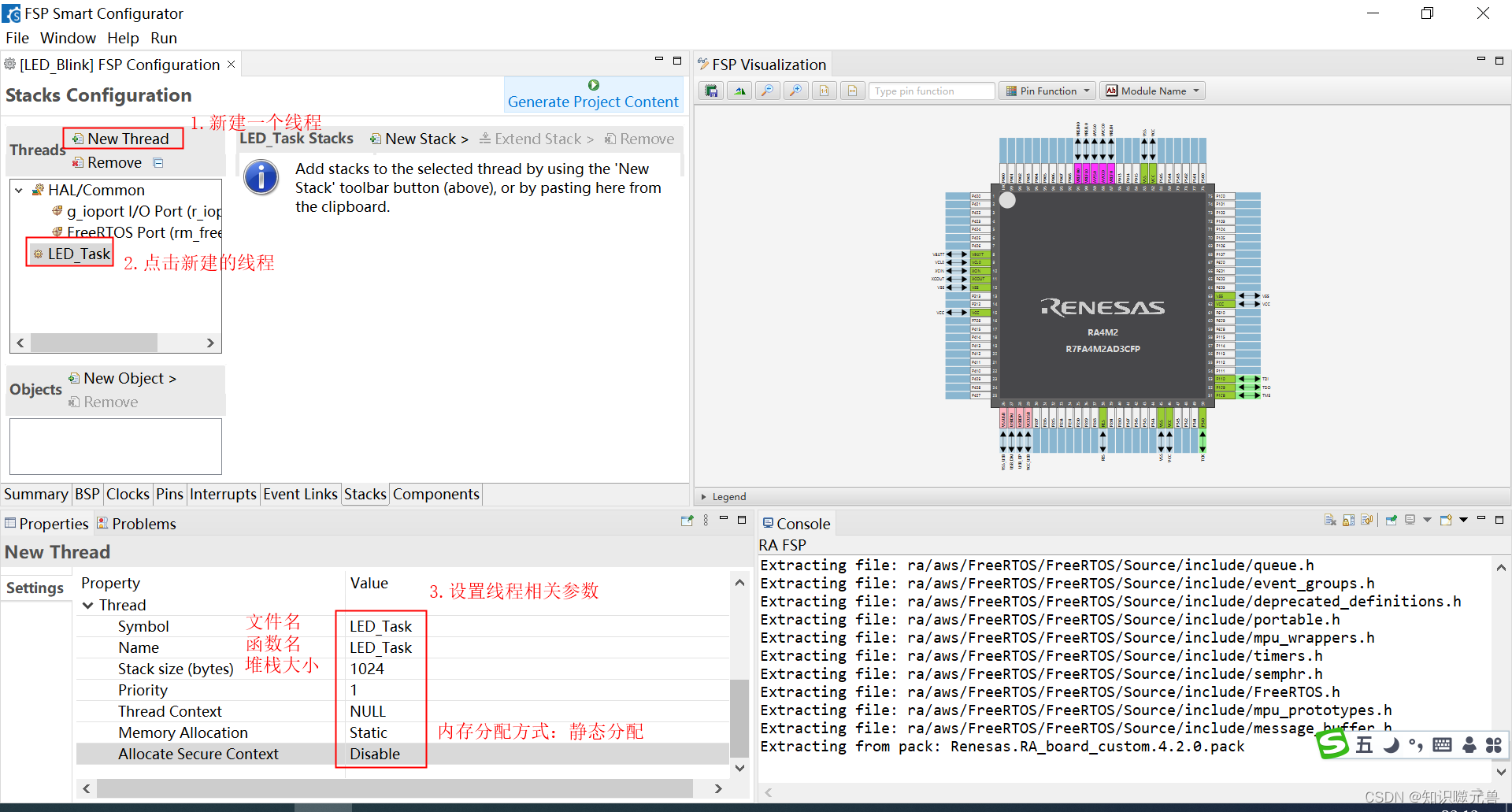This screenshot has height=812, width=1512.
Task: Switch to the Event Links tab
Action: click(x=300, y=494)
